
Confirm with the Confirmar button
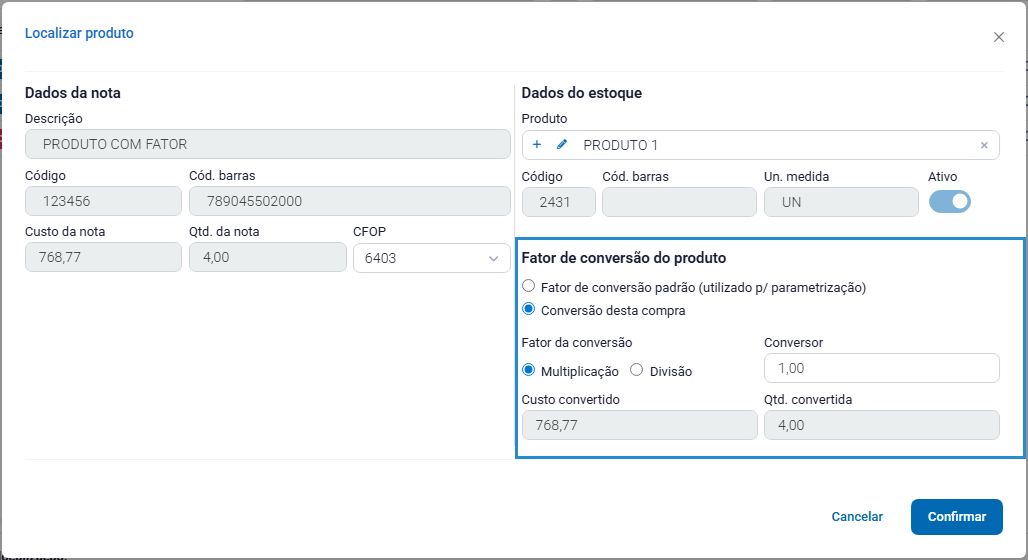tap(956, 517)
